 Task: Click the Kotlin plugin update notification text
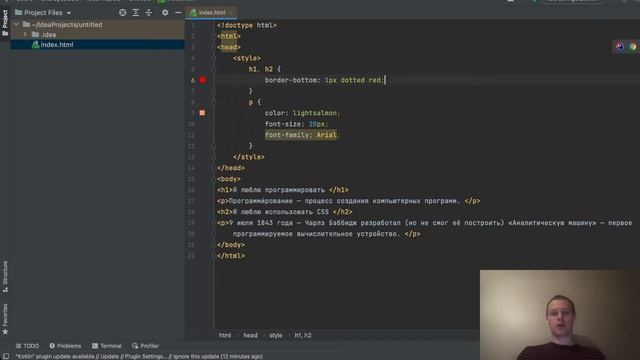139,356
